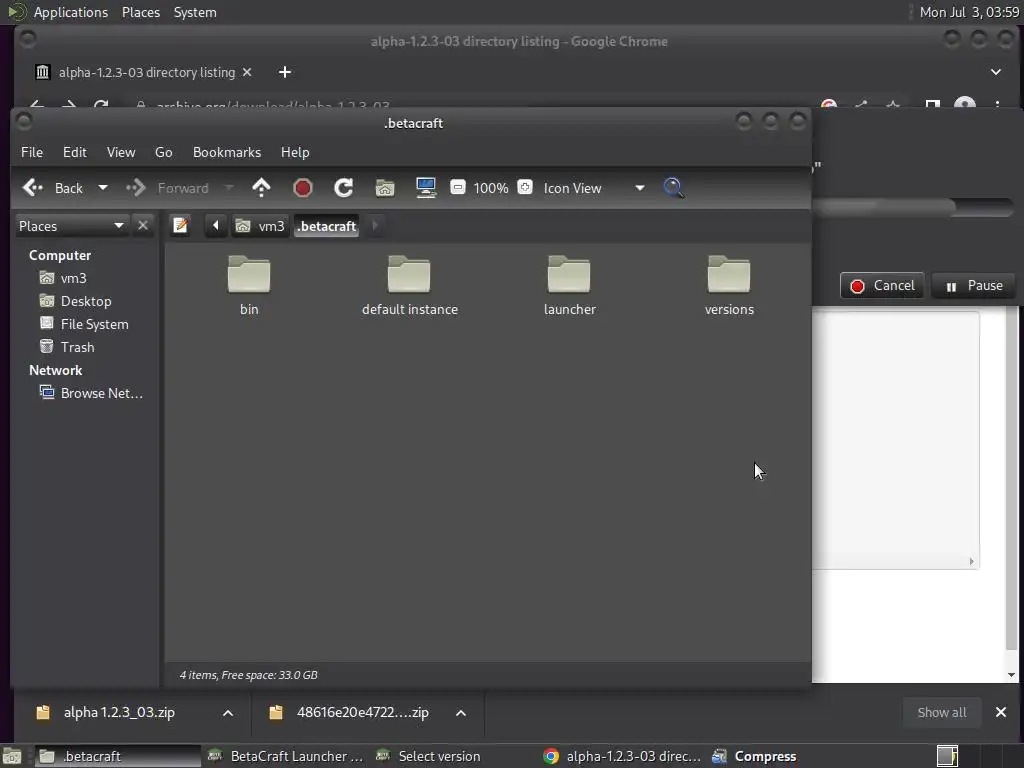Screen dimensions: 1024x768
Task: Click the red Stop loading icon
Action: (302, 188)
